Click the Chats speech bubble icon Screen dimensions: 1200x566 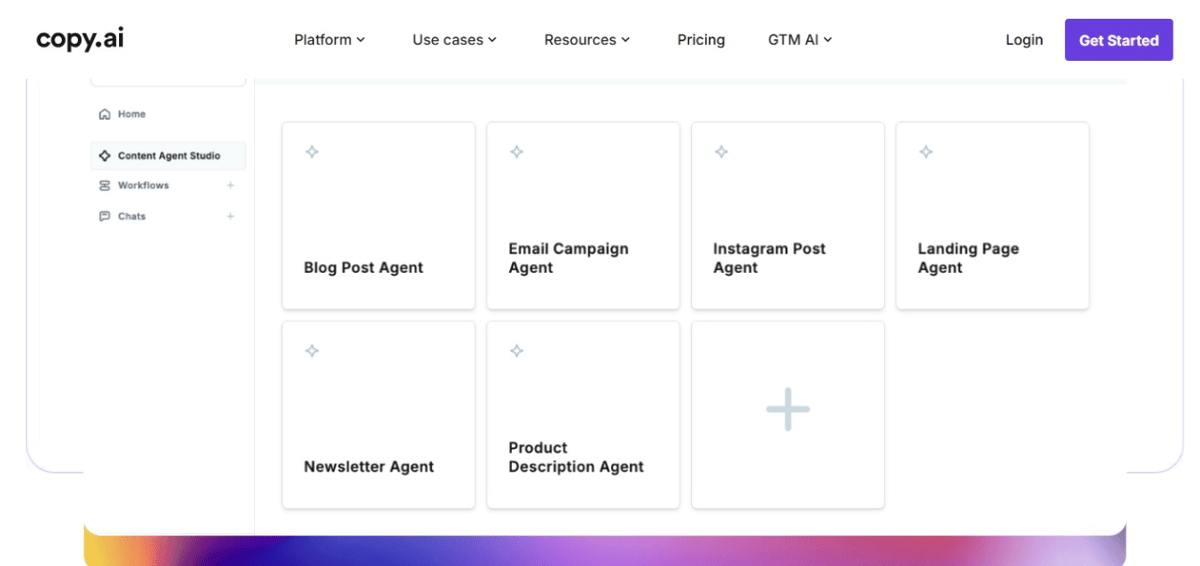105,217
